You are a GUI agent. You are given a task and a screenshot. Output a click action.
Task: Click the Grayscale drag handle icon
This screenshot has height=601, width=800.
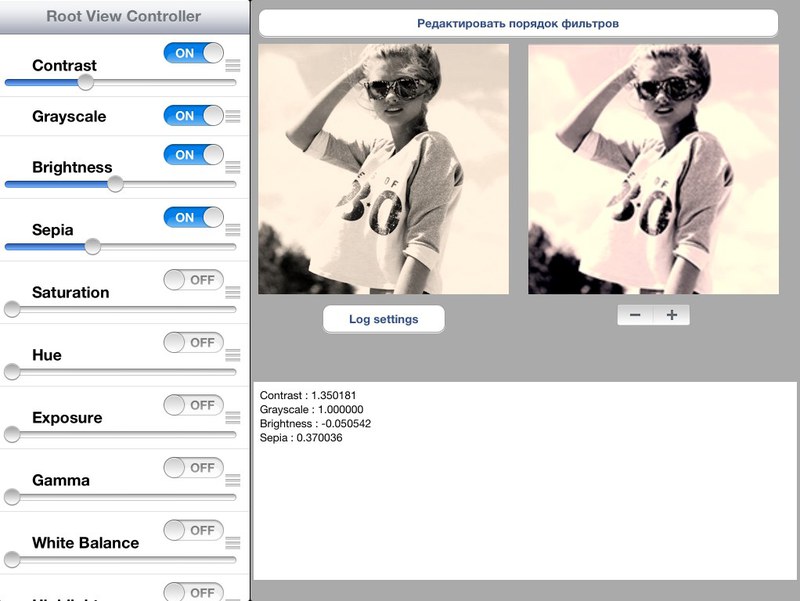click(x=235, y=115)
